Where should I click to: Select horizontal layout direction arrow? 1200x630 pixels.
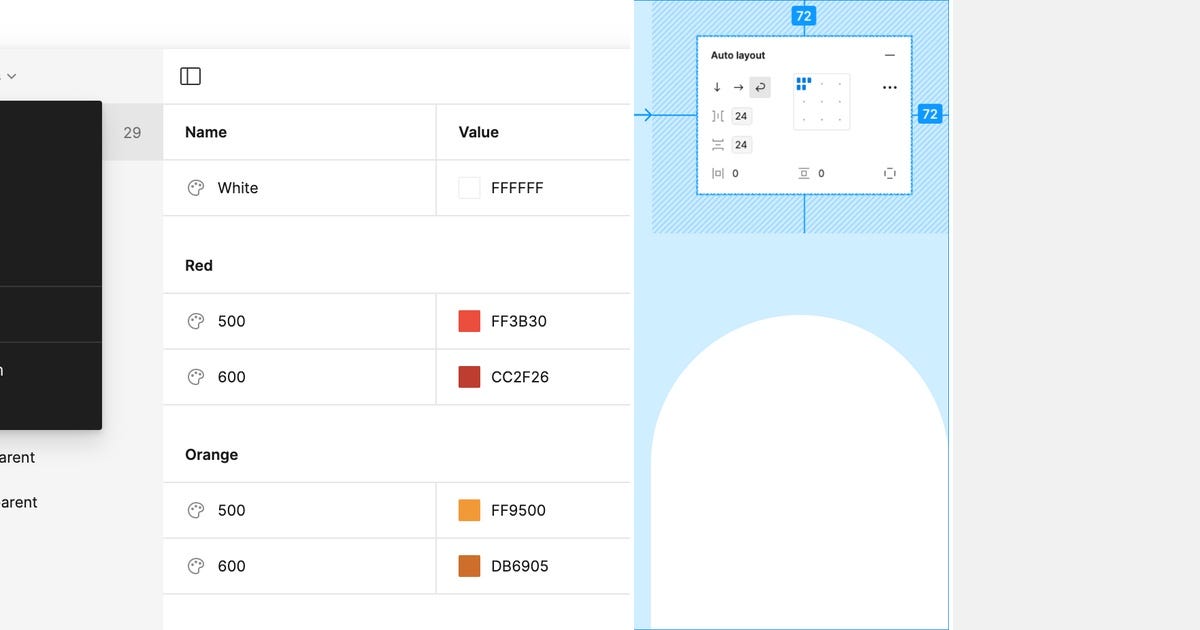tap(738, 87)
